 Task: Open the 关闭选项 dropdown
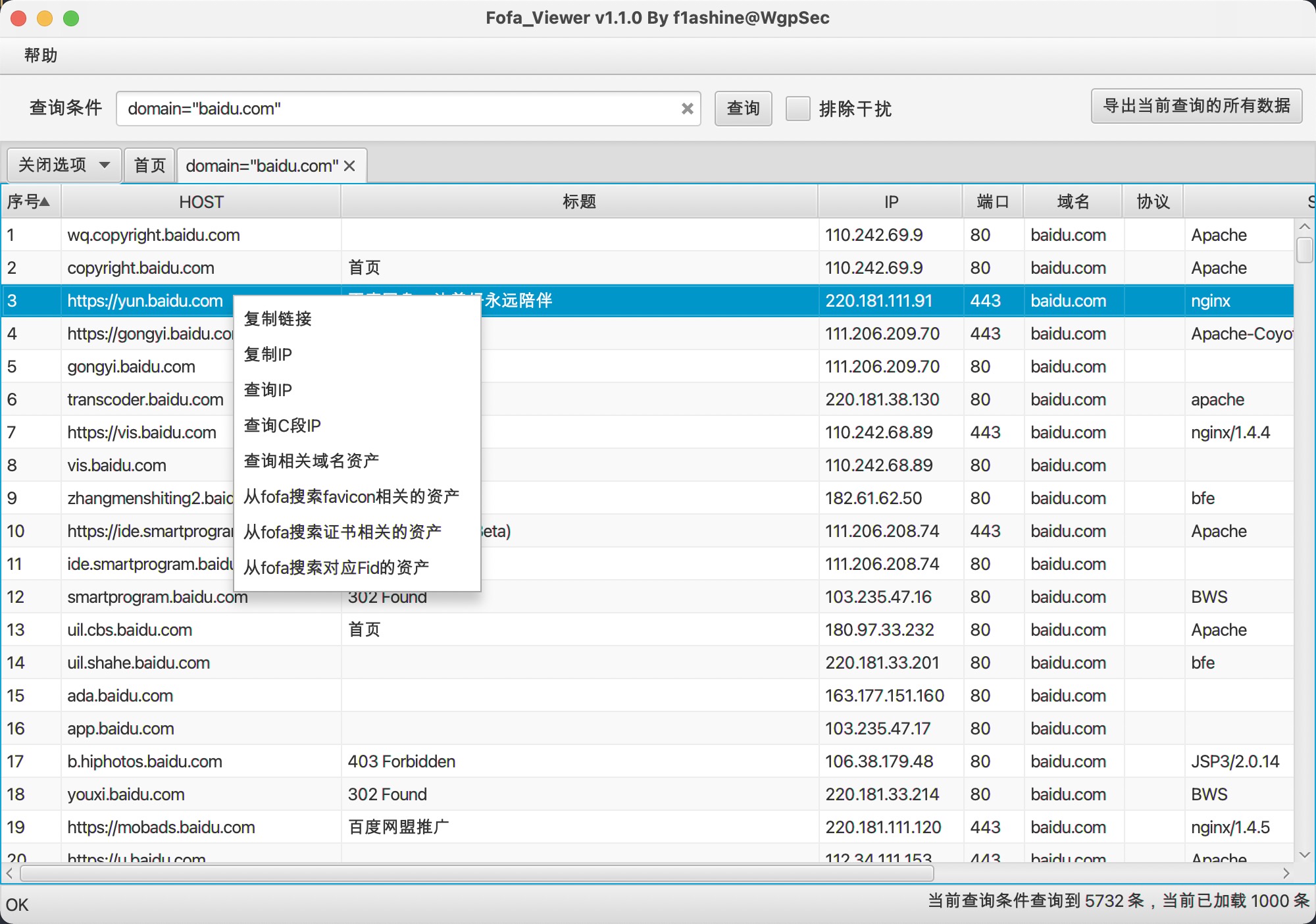(x=64, y=165)
